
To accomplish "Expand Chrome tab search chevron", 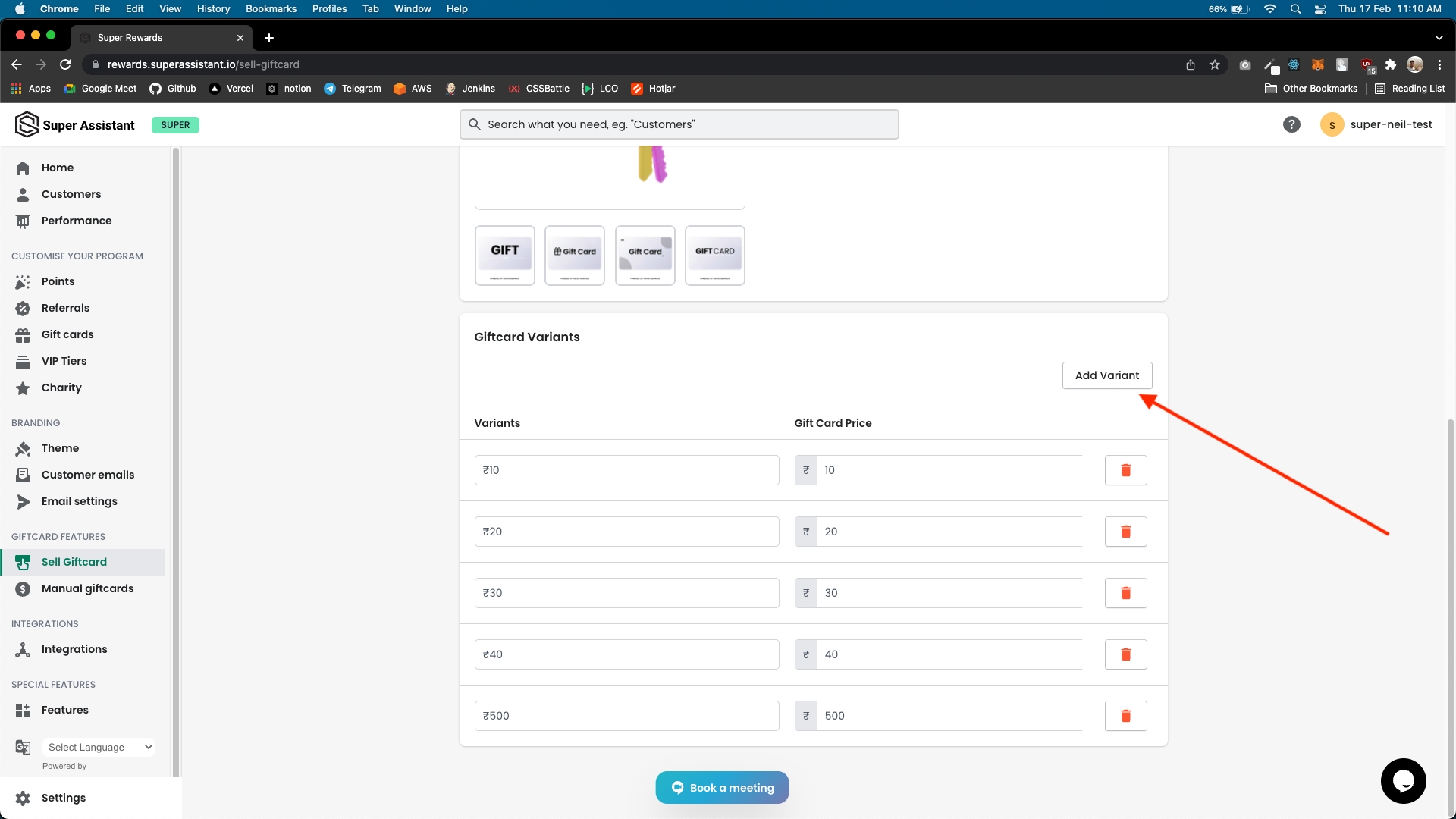I will tap(1439, 37).
